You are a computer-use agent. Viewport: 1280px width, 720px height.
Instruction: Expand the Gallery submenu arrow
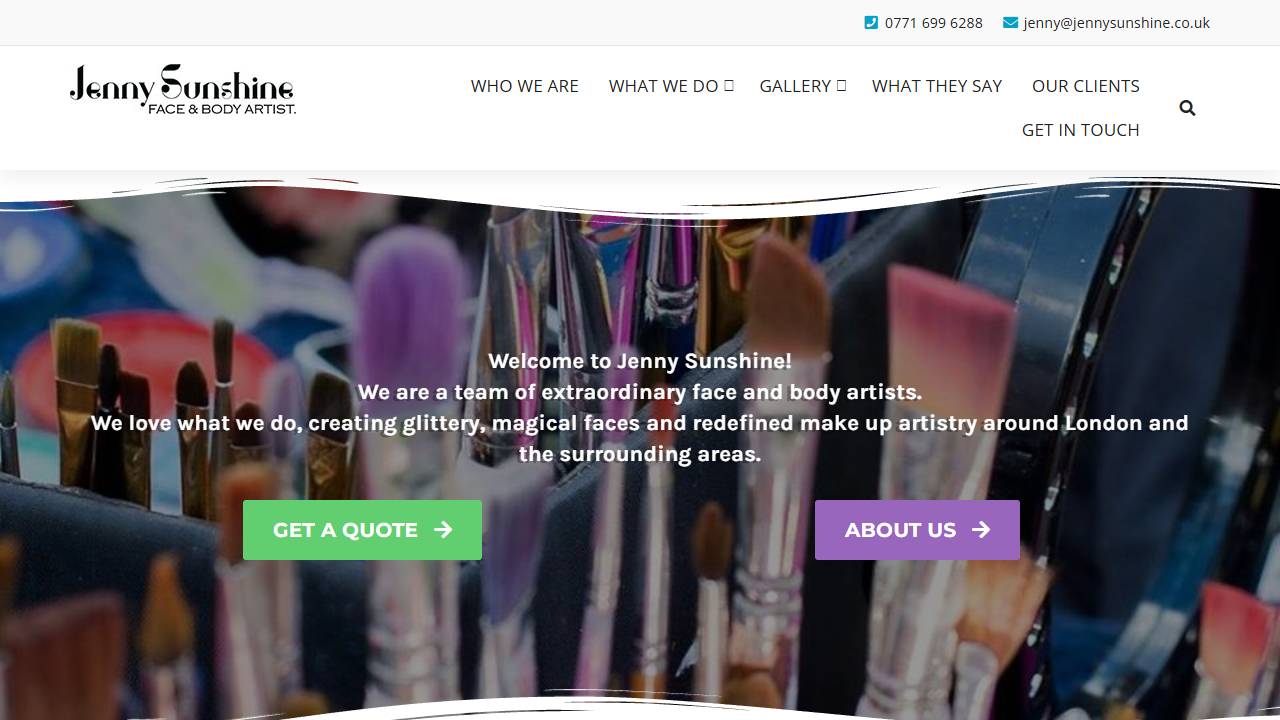click(842, 86)
